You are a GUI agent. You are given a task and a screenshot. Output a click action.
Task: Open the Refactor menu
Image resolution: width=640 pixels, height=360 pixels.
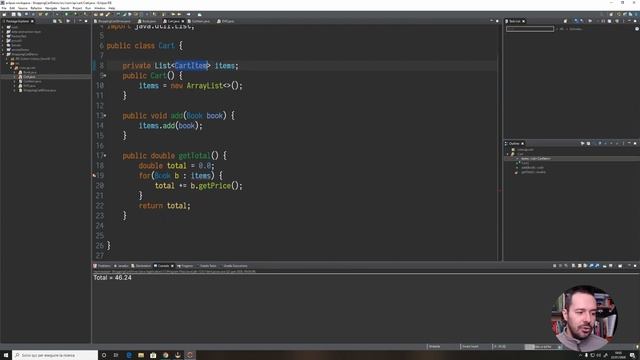[x=36, y=8]
